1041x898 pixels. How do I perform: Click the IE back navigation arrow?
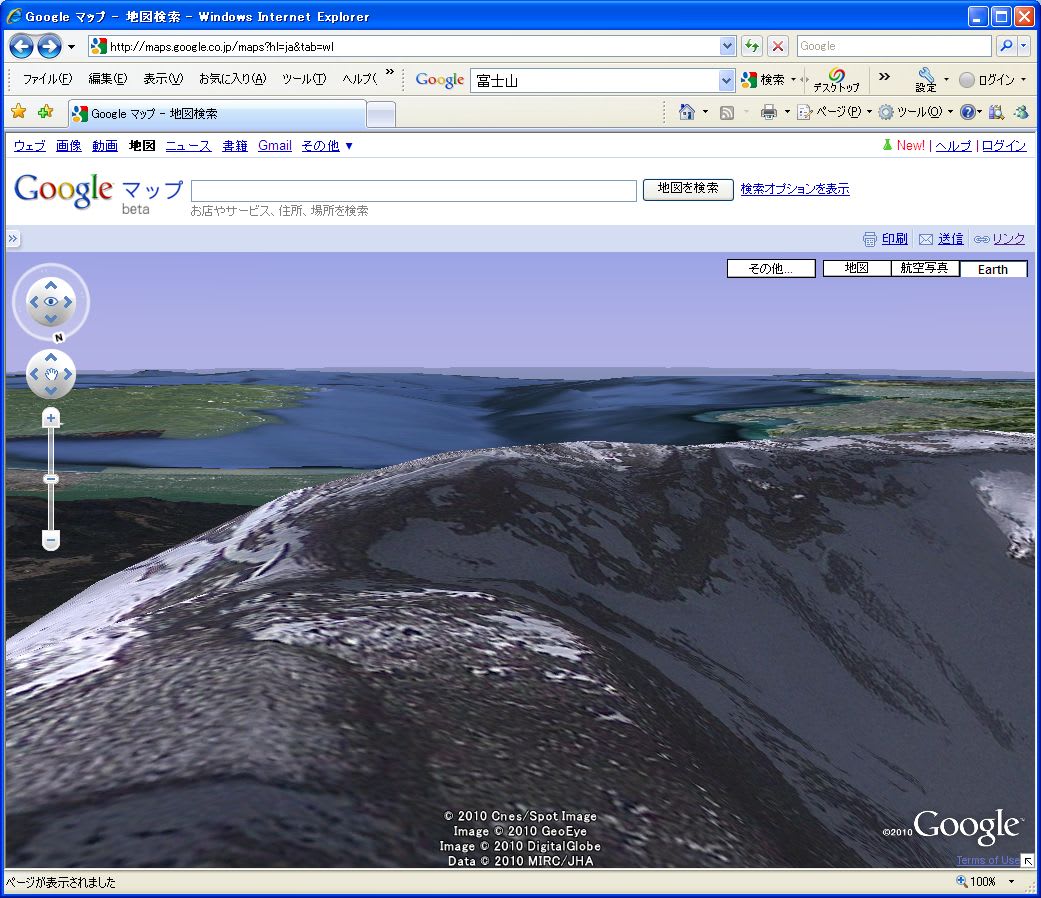(22, 46)
